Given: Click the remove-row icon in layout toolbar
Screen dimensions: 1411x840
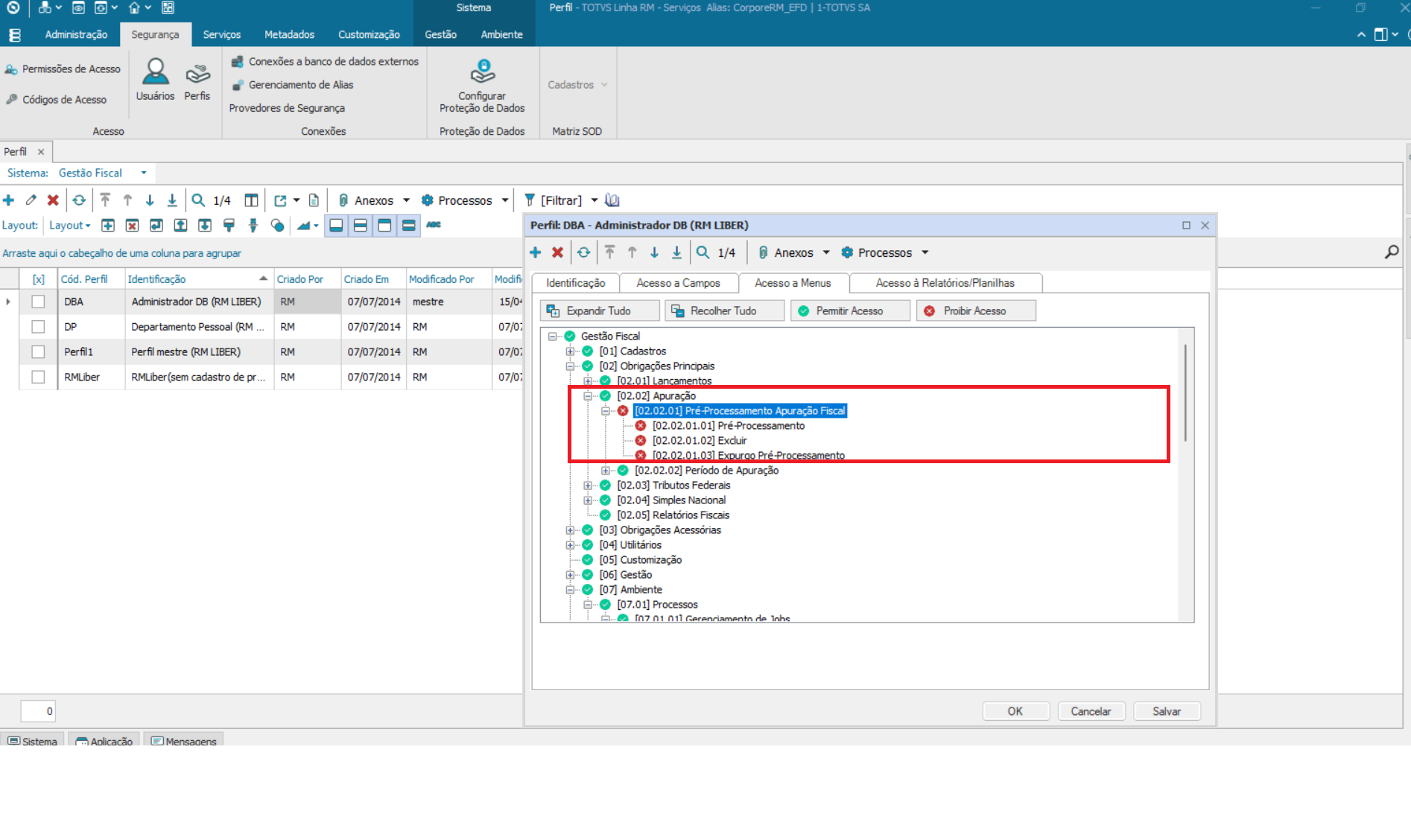Looking at the screenshot, I should click(x=132, y=226).
